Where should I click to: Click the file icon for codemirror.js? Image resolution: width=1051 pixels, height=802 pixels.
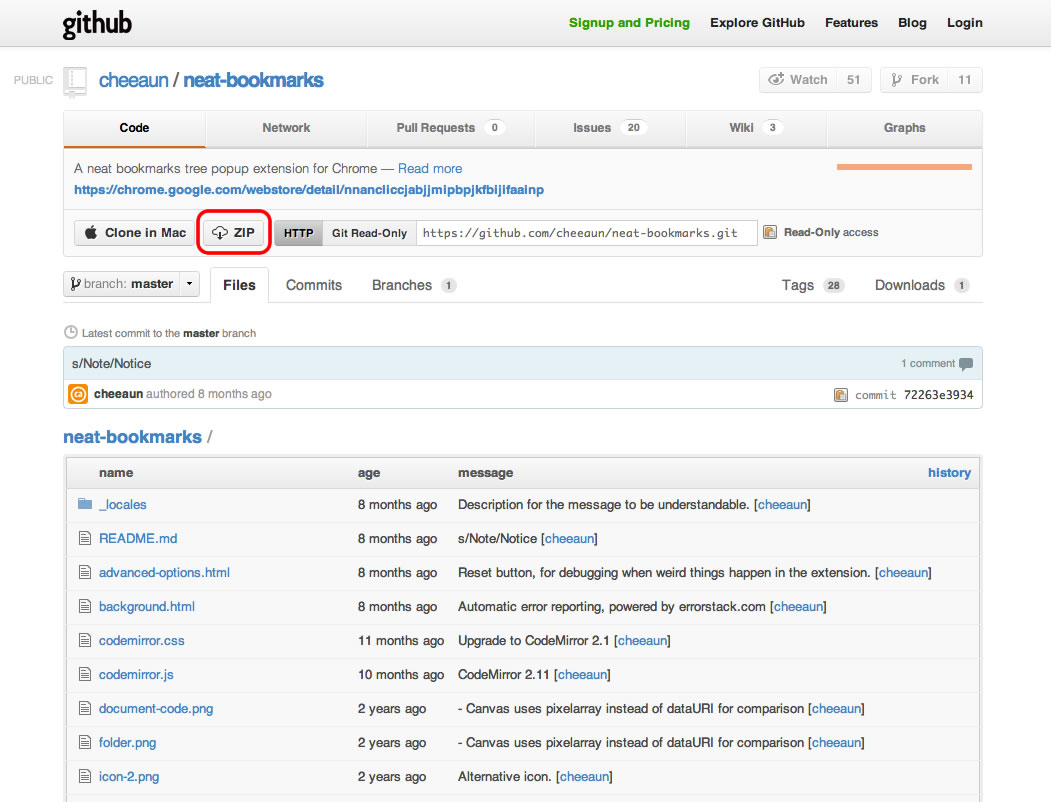pyautogui.click(x=84, y=674)
